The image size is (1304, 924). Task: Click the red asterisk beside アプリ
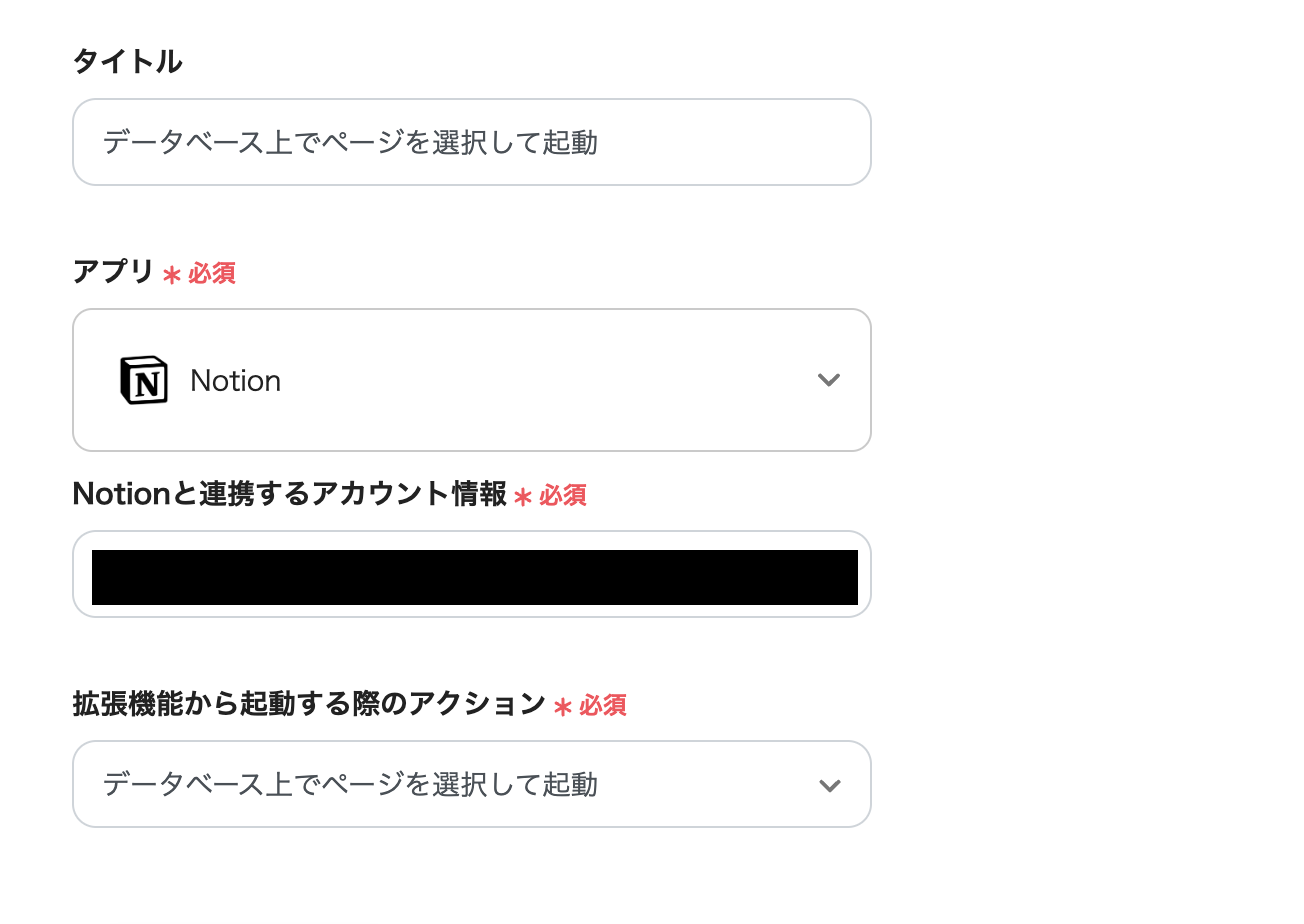click(x=171, y=274)
